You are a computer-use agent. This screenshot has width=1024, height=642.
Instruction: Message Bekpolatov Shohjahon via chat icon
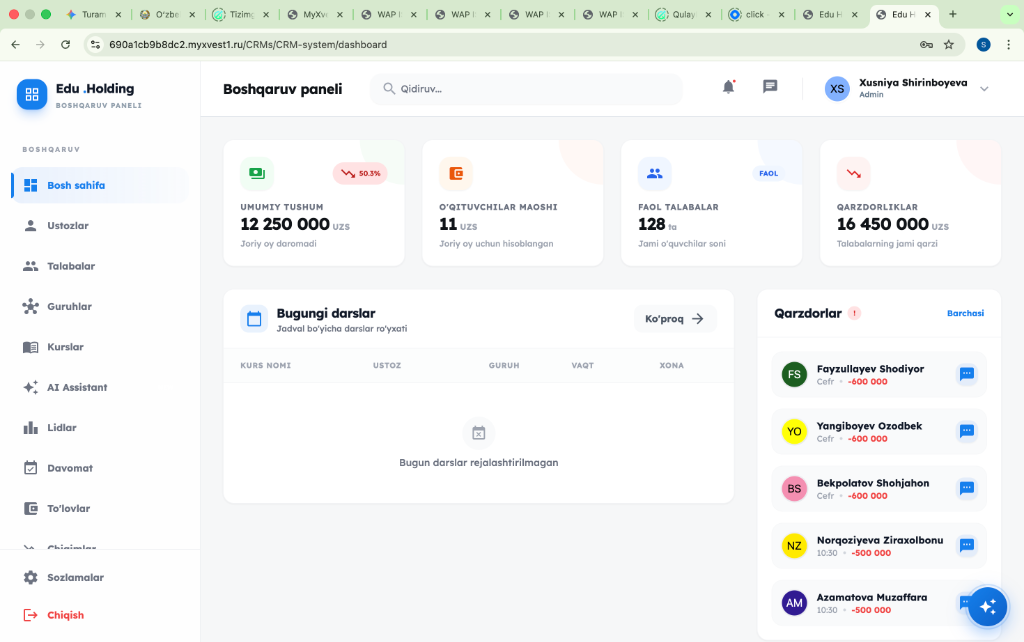click(x=967, y=489)
